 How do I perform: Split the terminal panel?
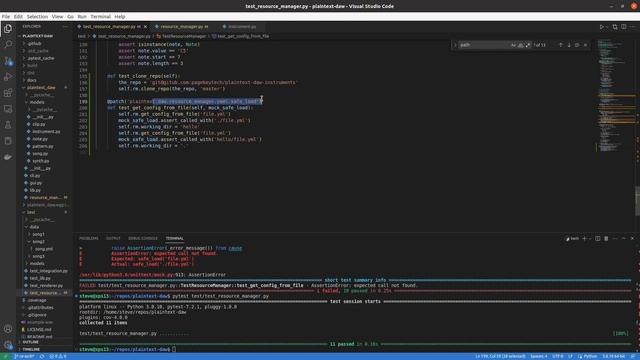click(x=598, y=238)
